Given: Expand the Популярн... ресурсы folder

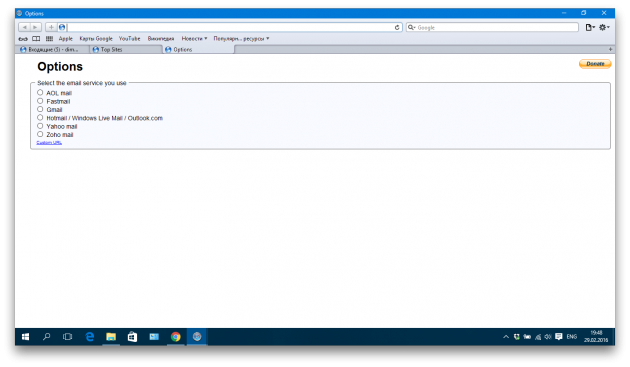Looking at the screenshot, I should coord(241,39).
